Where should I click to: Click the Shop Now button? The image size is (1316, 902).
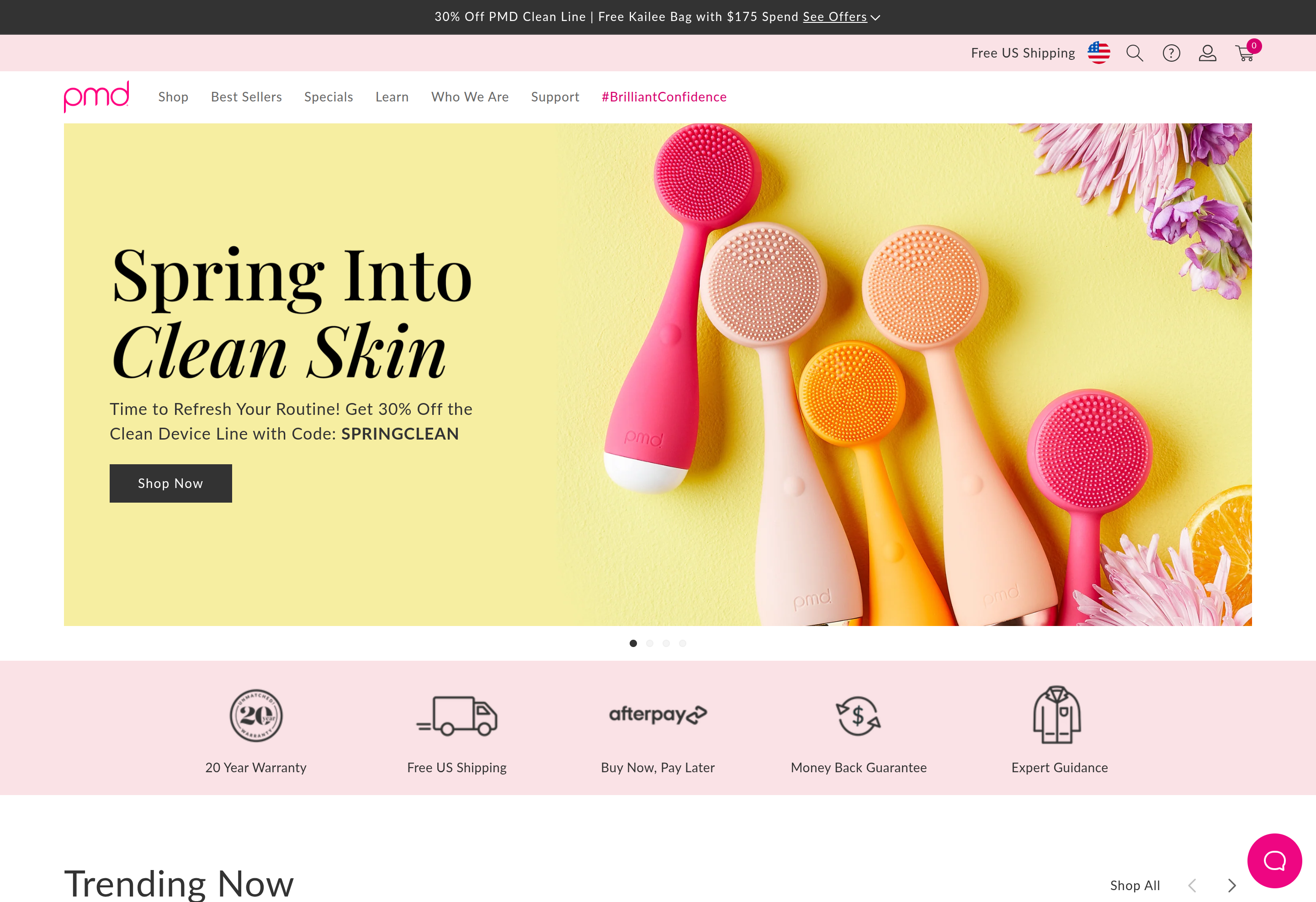point(170,483)
